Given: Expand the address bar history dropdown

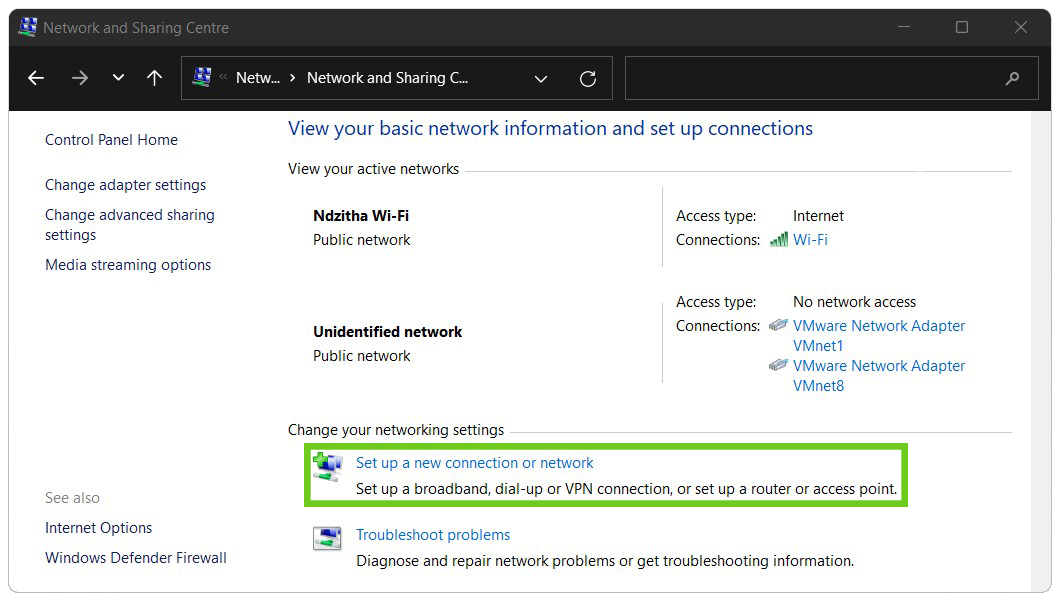Looking at the screenshot, I should pos(541,78).
